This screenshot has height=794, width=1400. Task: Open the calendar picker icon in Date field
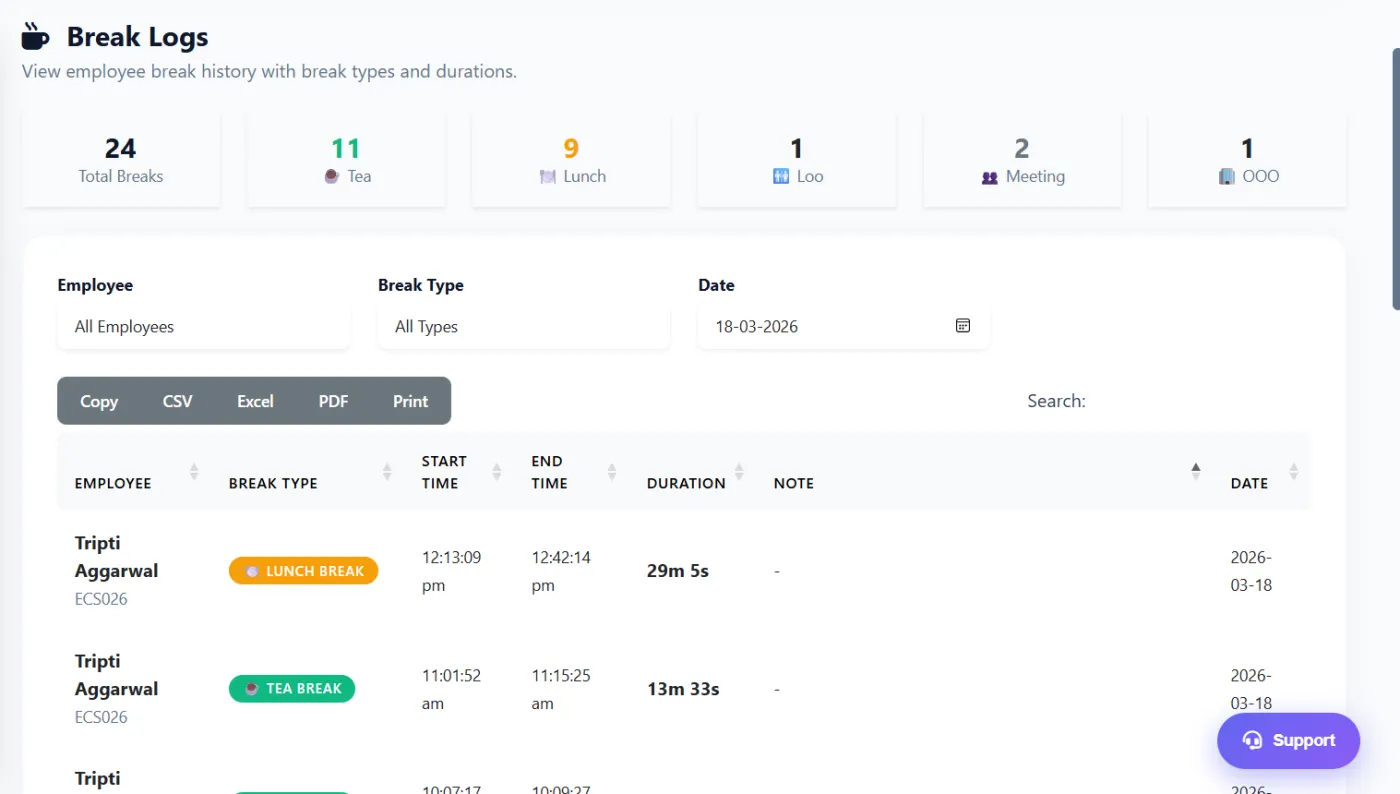pyautogui.click(x=963, y=326)
